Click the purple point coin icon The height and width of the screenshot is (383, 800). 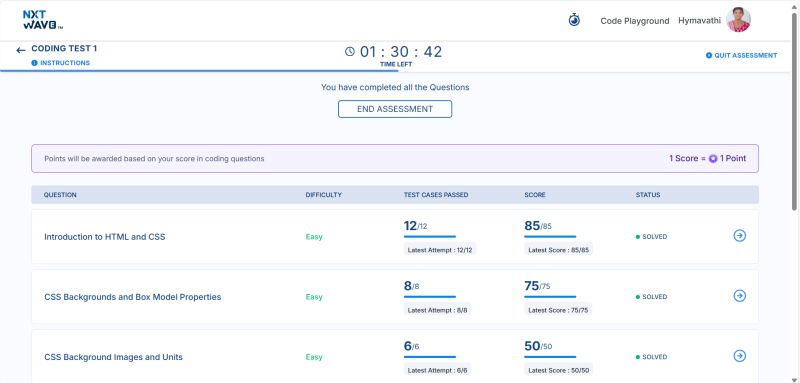(713, 159)
